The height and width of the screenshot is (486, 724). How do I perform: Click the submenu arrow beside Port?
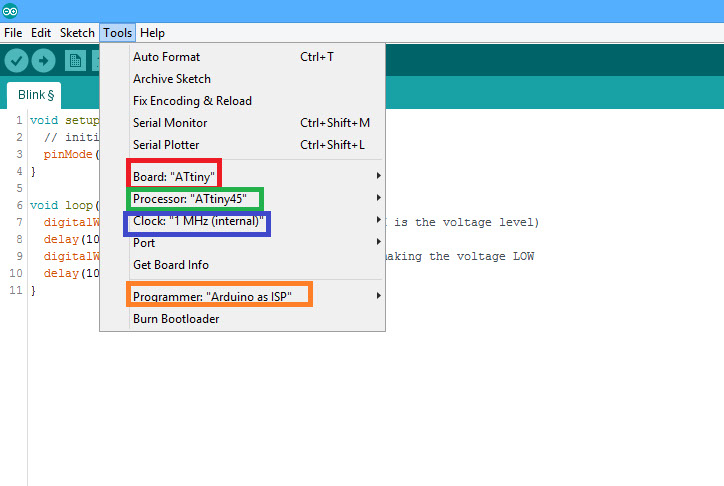[x=379, y=241]
